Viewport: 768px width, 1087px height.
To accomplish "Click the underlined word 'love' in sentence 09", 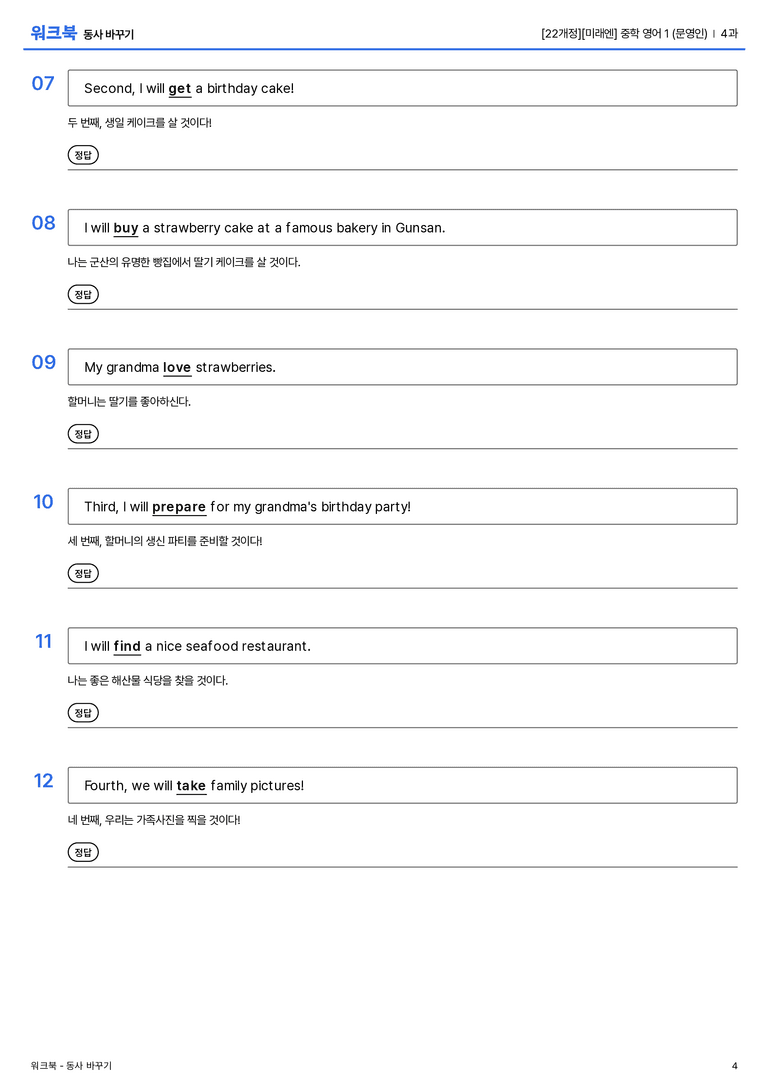I will (x=177, y=367).
